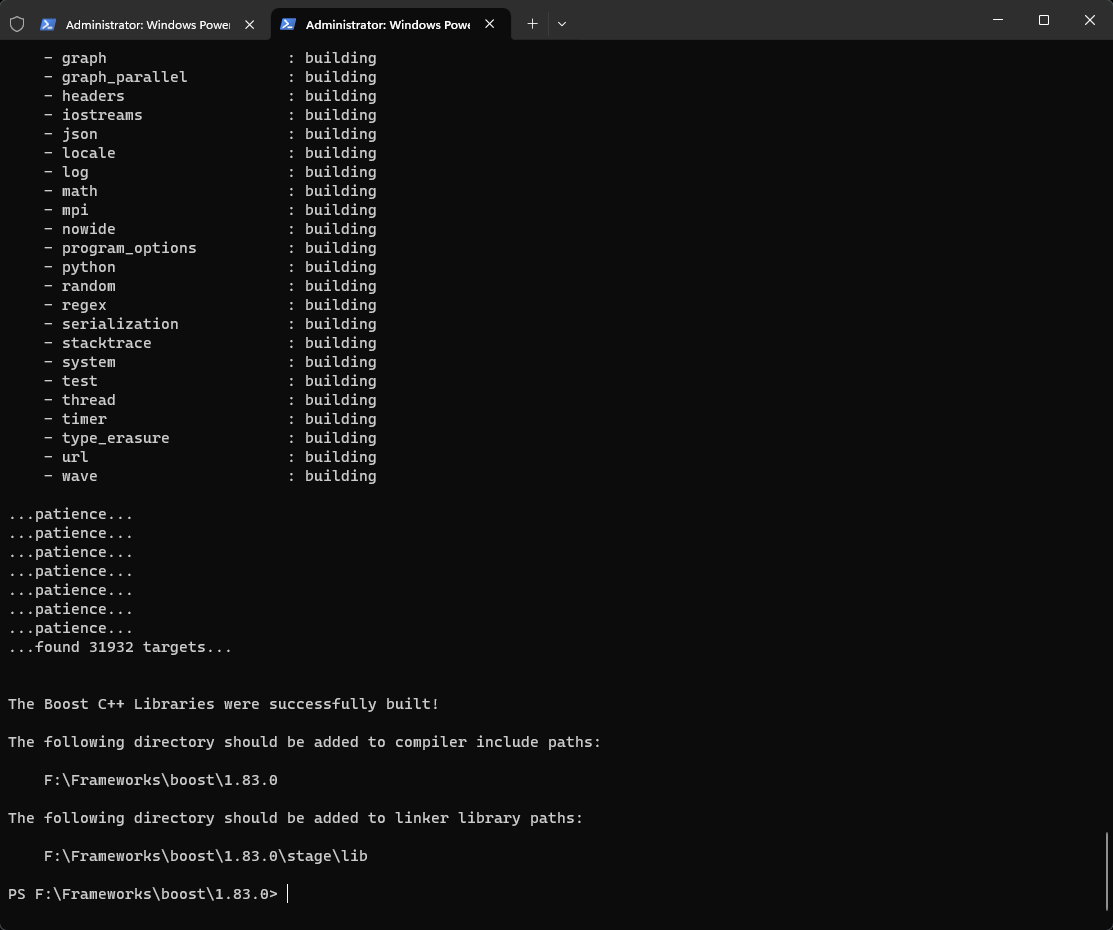The height and width of the screenshot is (930, 1113).
Task: Minimize the Windows Terminal window
Action: (998, 20)
